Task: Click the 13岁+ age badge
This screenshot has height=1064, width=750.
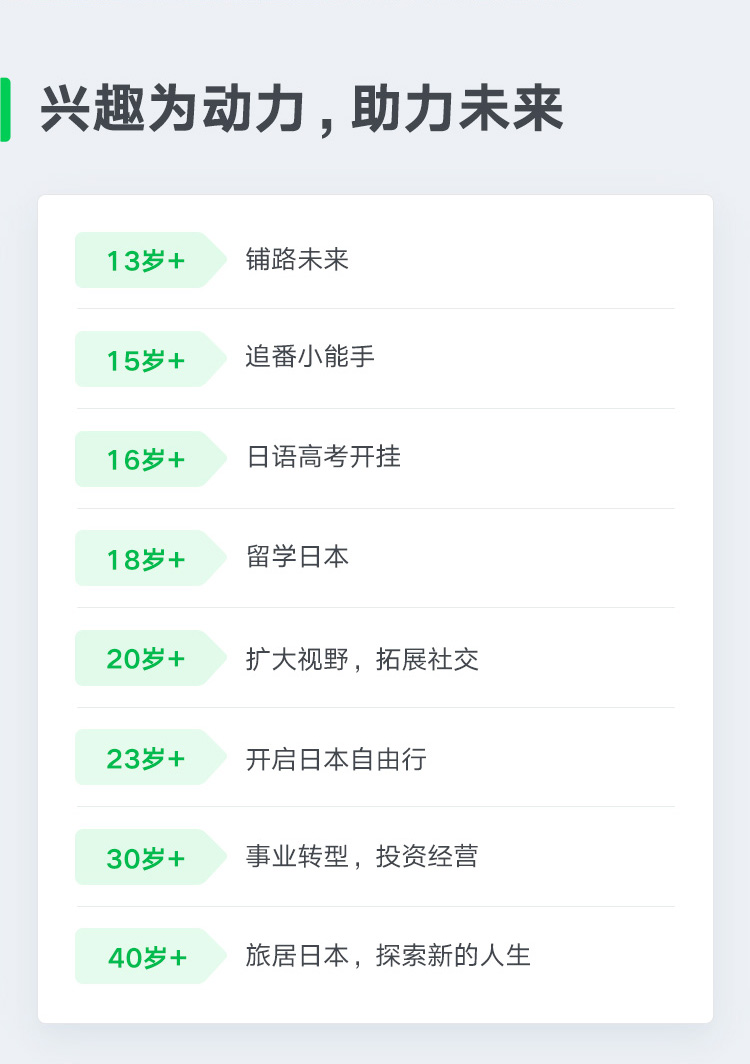Action: point(150,260)
